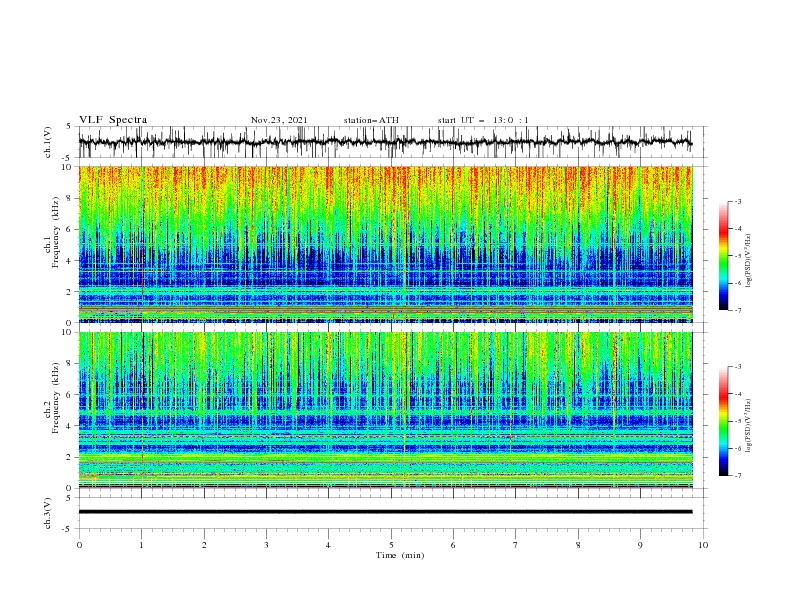Click the ch.2 color bar scale
792x612 pixels.
723,421
